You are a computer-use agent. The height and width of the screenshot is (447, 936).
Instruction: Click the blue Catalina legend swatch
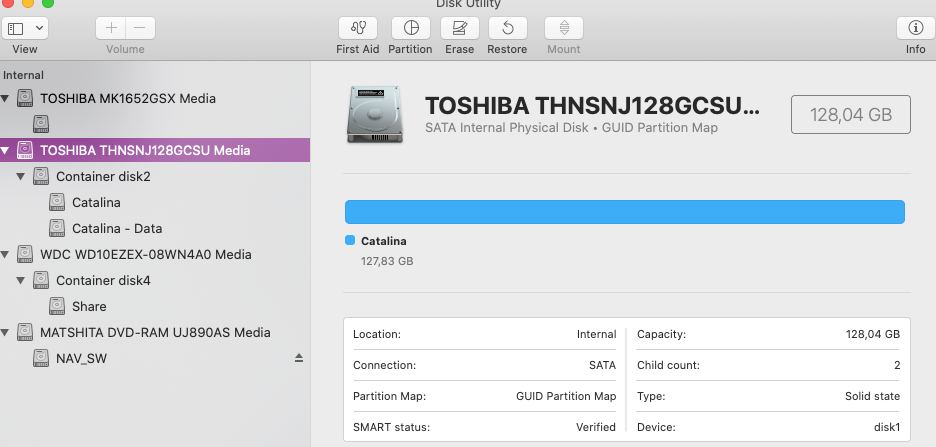(350, 241)
